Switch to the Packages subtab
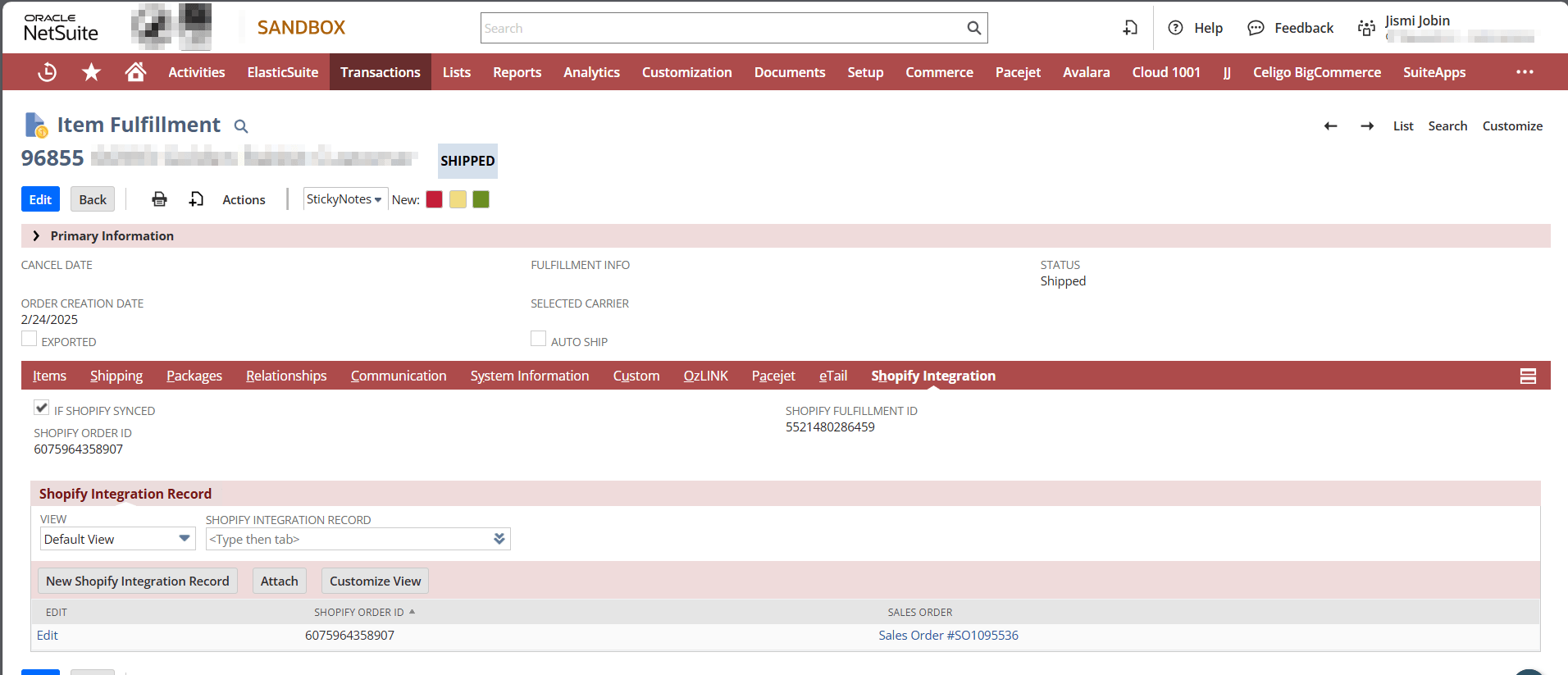The width and height of the screenshot is (1568, 675). (194, 376)
